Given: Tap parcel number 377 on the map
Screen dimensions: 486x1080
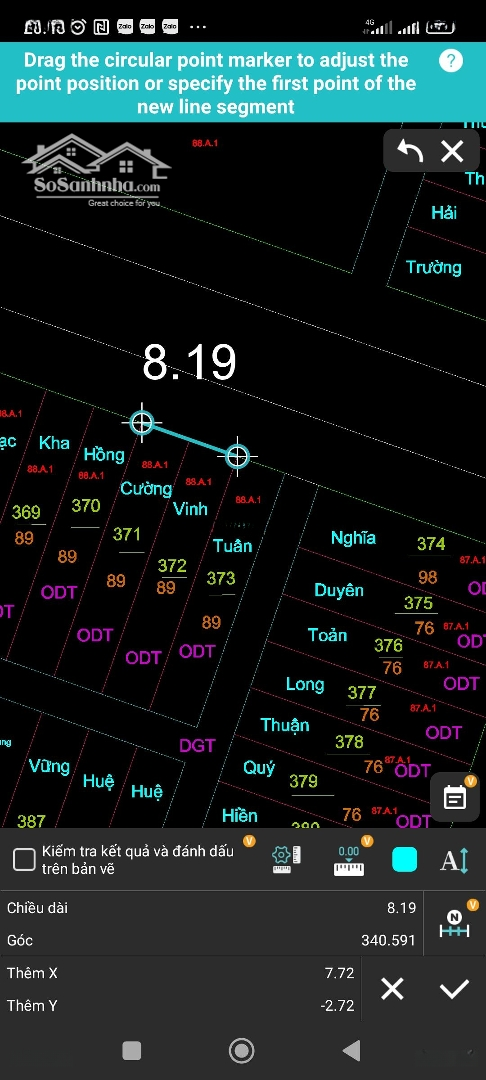Looking at the screenshot, I should click(x=362, y=692).
